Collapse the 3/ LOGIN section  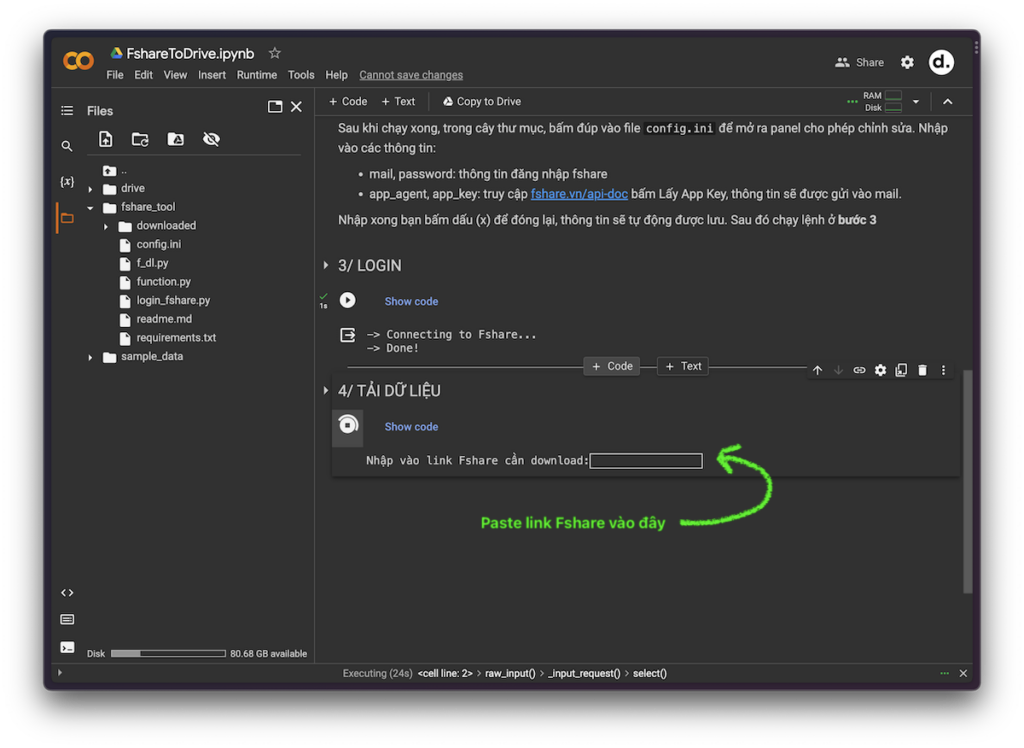click(x=326, y=265)
